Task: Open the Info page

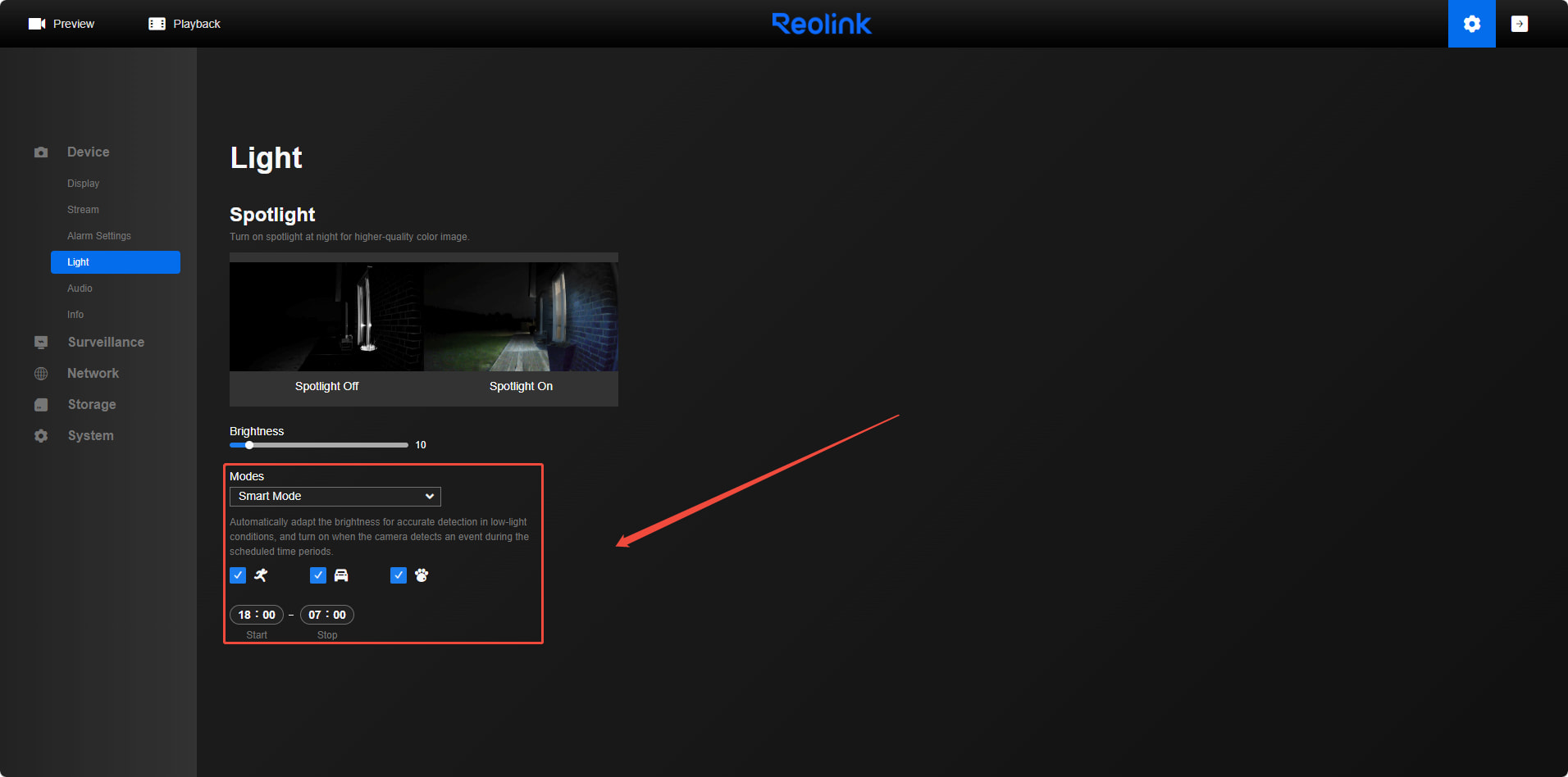Action: click(x=75, y=315)
